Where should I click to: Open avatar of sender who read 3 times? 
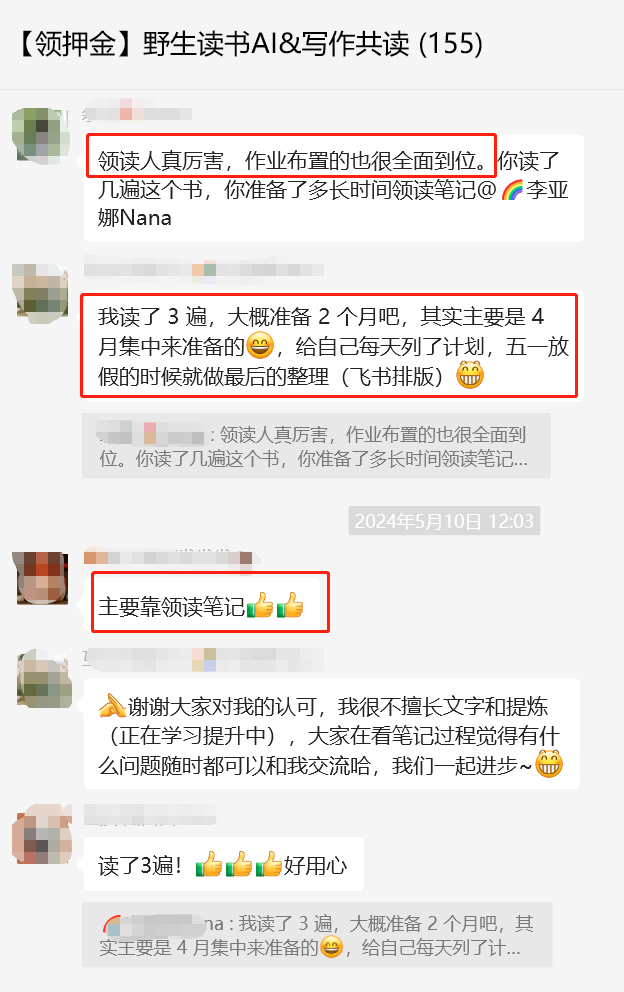(41, 292)
